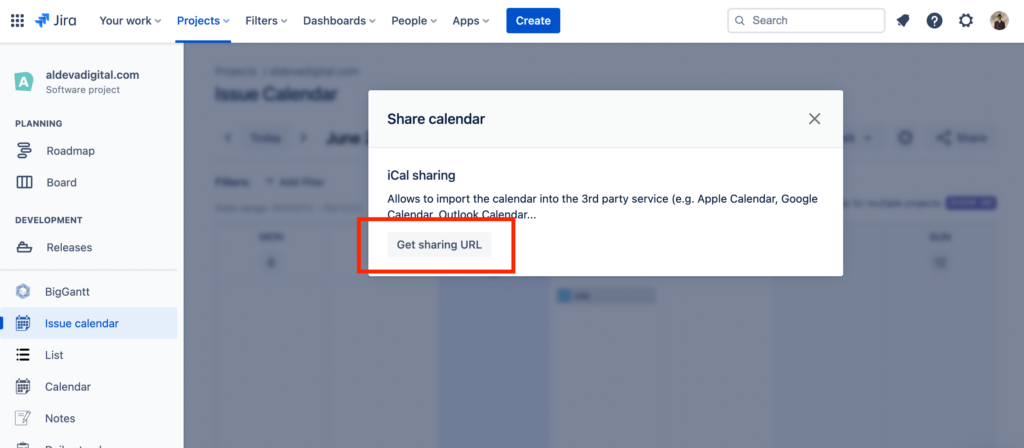The width and height of the screenshot is (1024, 448).
Task: Click the Search input field
Action: 806,21
